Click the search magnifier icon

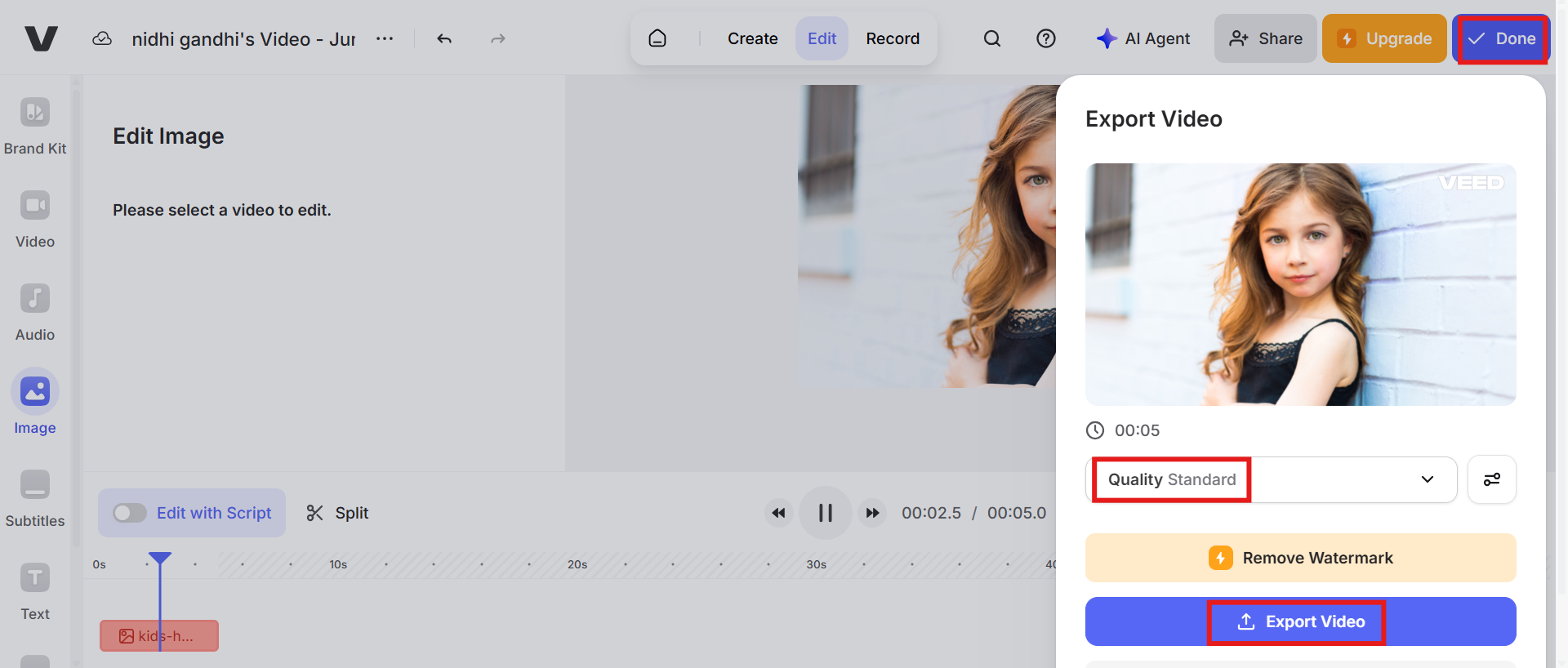tap(992, 38)
